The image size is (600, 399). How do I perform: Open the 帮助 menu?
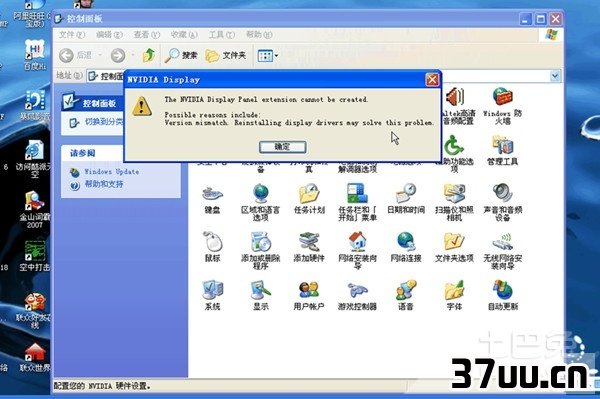coord(259,35)
